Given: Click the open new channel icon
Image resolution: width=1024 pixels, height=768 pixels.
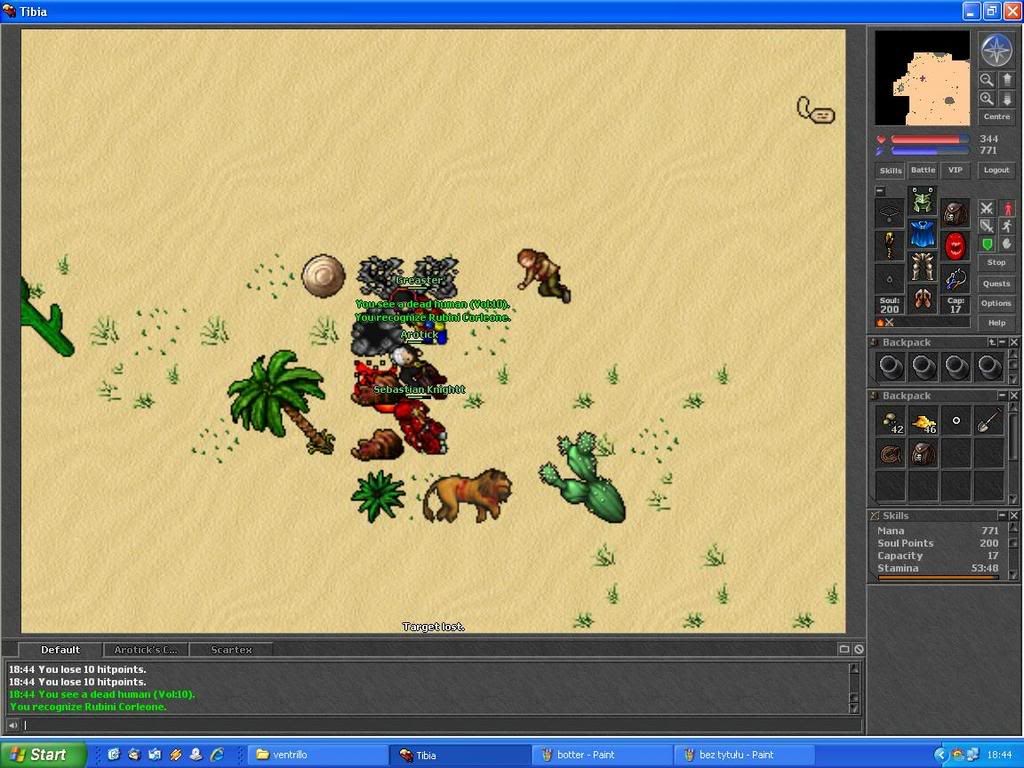Looking at the screenshot, I should [x=844, y=649].
